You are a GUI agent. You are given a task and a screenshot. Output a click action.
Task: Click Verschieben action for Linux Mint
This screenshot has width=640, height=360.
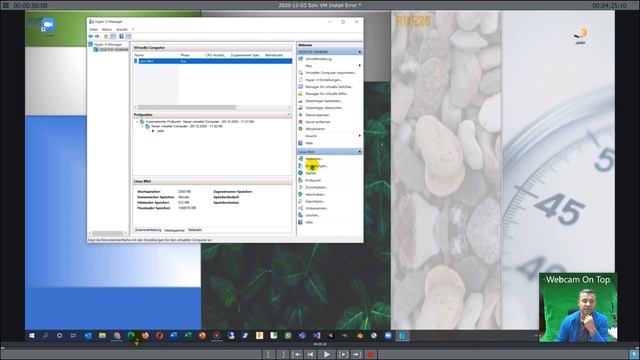pos(315,194)
